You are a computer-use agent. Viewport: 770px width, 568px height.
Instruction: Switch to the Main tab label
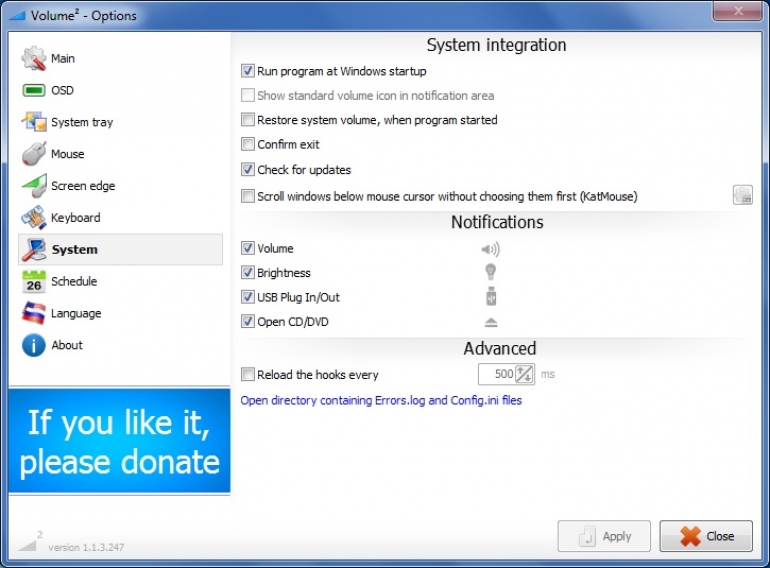pos(63,58)
